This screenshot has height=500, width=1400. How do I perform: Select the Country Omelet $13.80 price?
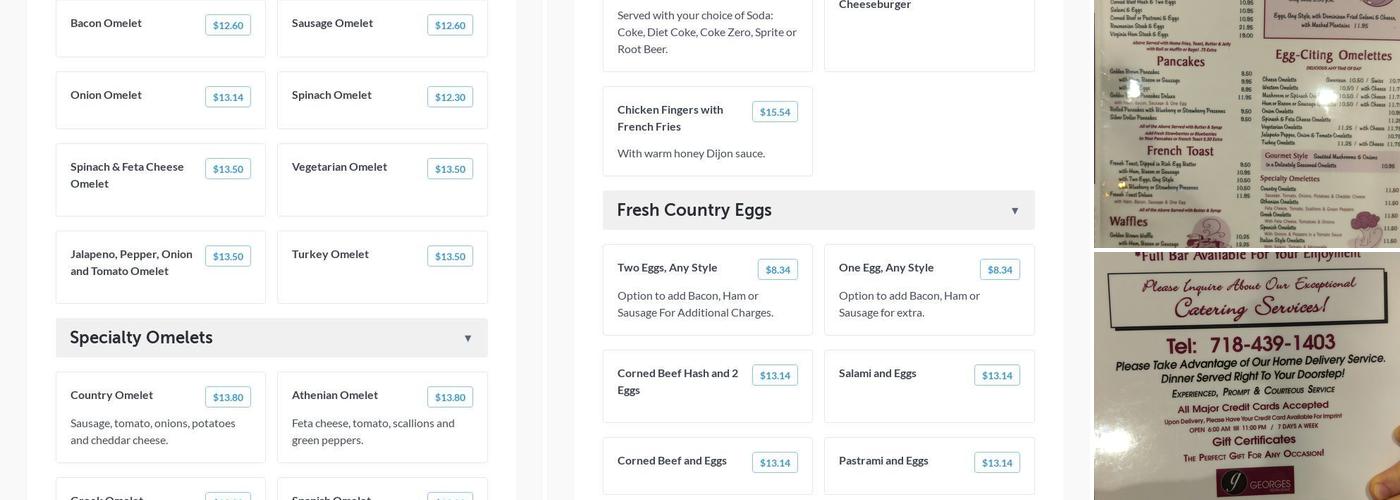(x=228, y=397)
